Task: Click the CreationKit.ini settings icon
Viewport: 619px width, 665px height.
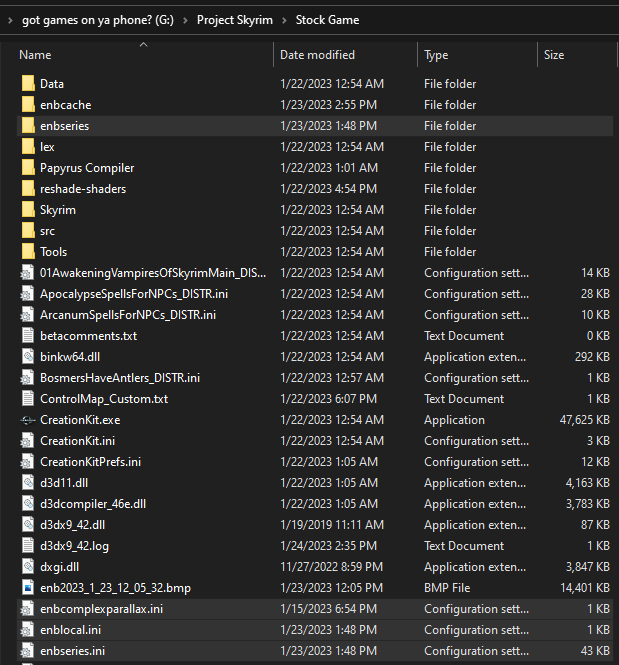Action: pyautogui.click(x=28, y=441)
